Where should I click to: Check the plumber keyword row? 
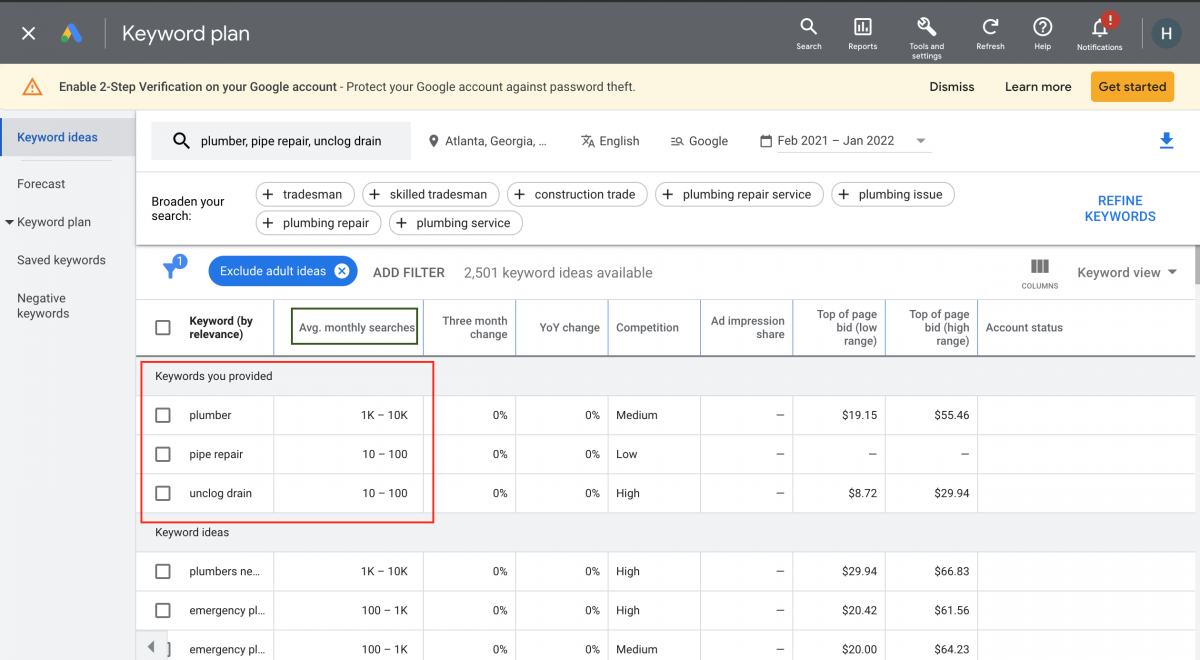pos(163,415)
